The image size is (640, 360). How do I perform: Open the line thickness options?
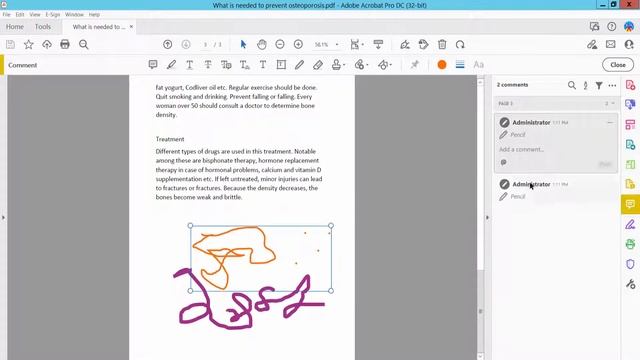pos(460,64)
